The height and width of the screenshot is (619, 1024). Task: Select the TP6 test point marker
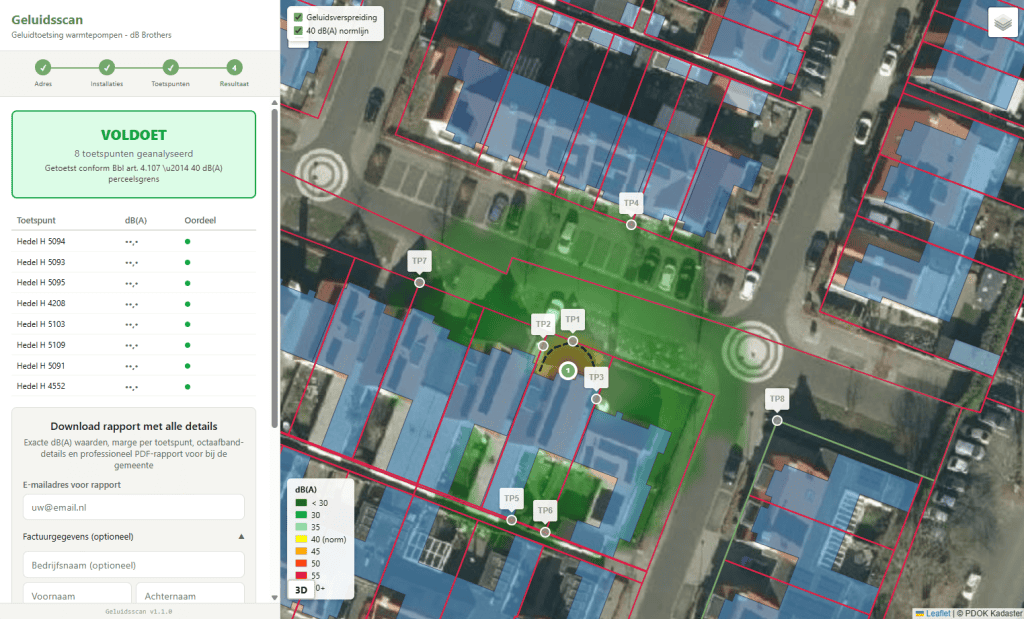click(x=545, y=532)
